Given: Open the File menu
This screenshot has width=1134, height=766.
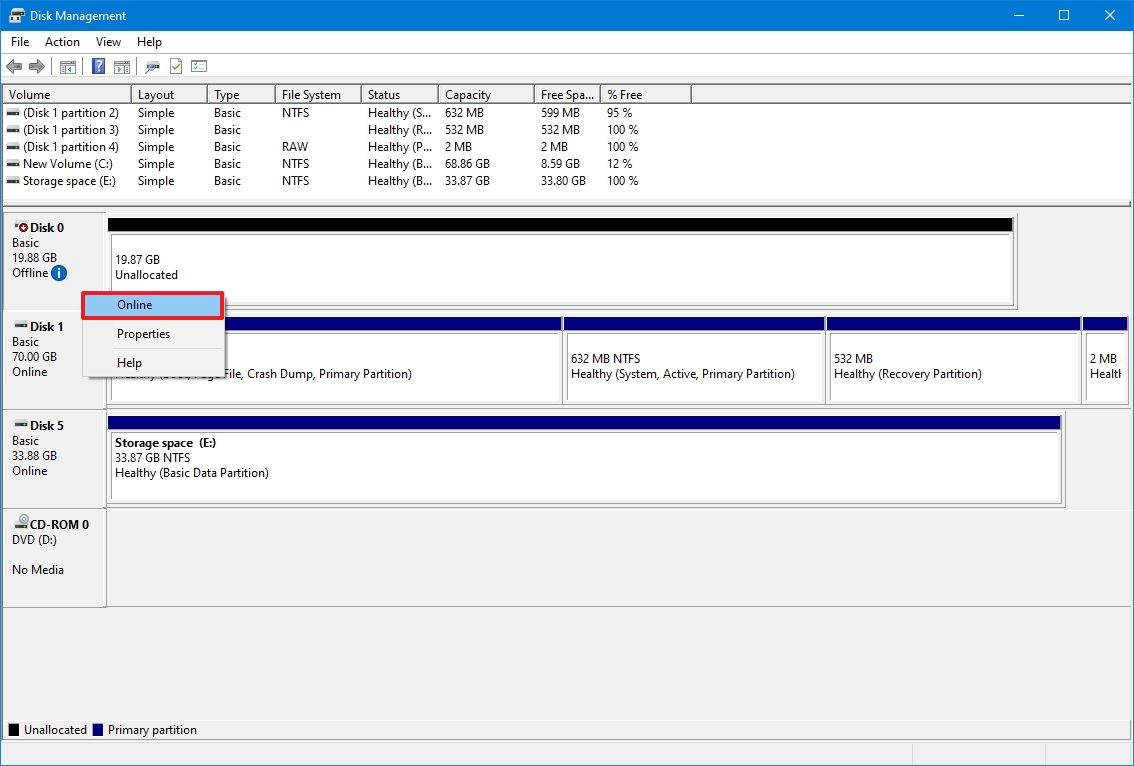Looking at the screenshot, I should 19,42.
